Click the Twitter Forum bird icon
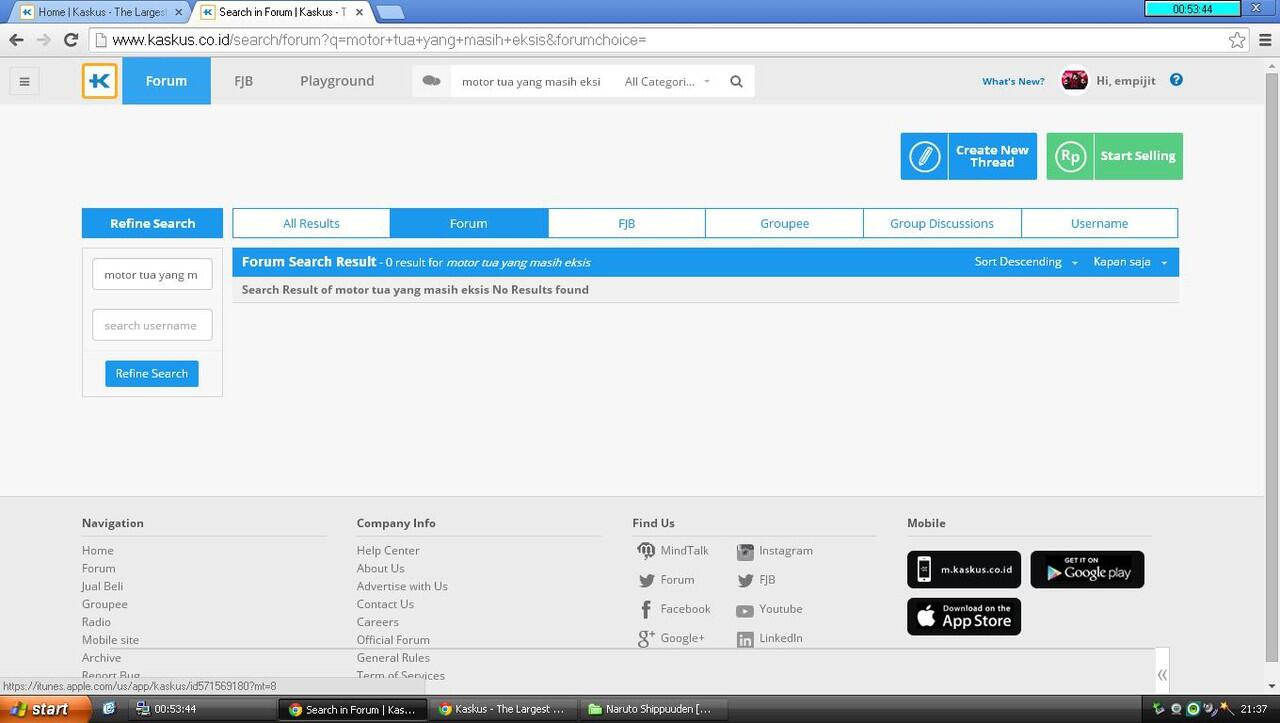The image size is (1280, 723). pyautogui.click(x=646, y=580)
